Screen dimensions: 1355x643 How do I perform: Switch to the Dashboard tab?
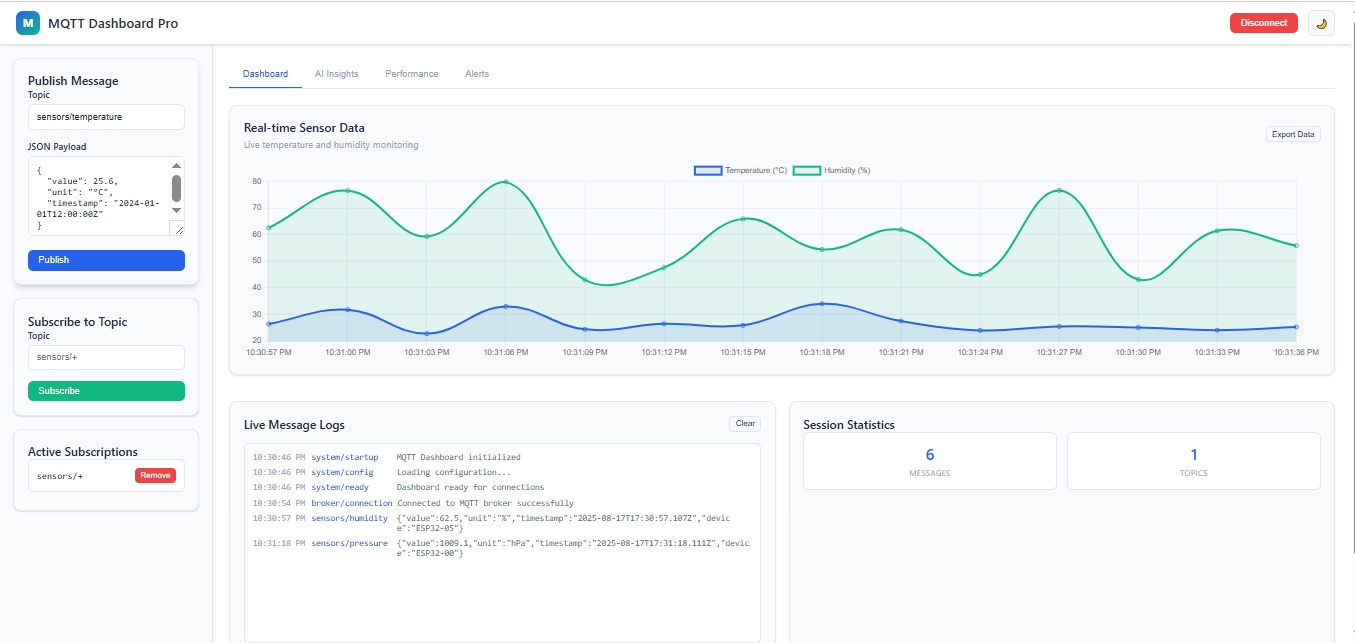click(265, 74)
